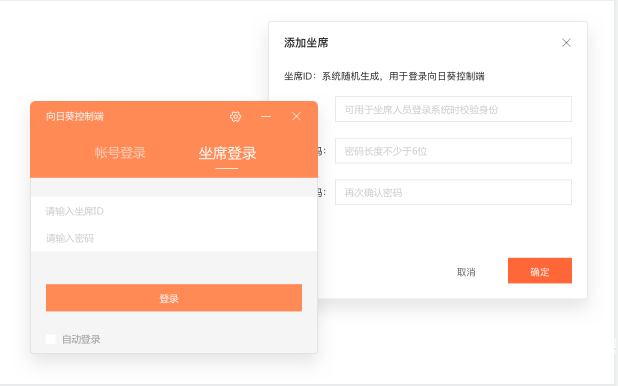Confirm adding seat with 确定

[540, 271]
